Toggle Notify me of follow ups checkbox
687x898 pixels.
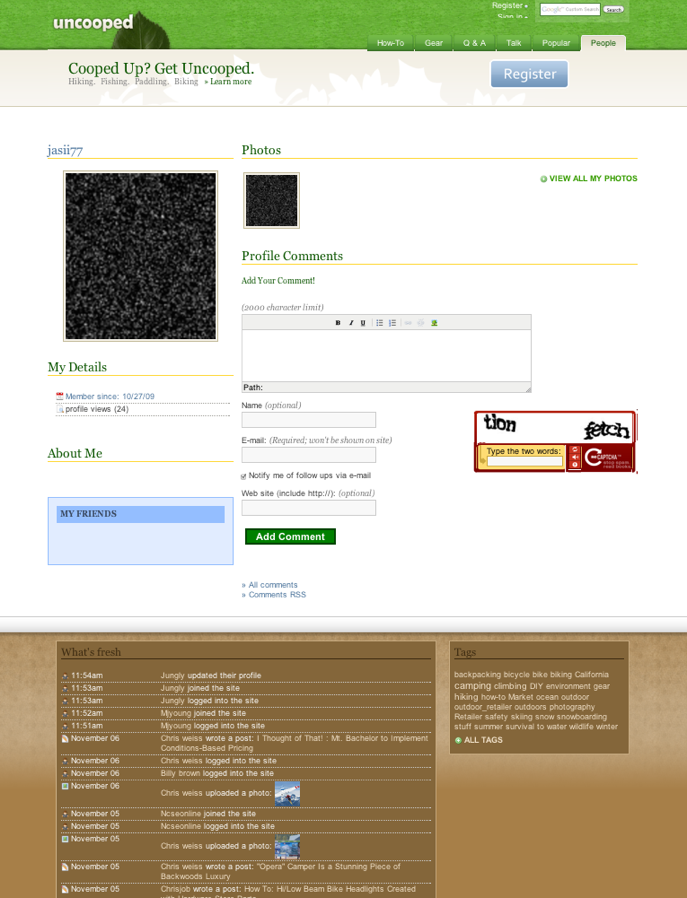[244, 476]
